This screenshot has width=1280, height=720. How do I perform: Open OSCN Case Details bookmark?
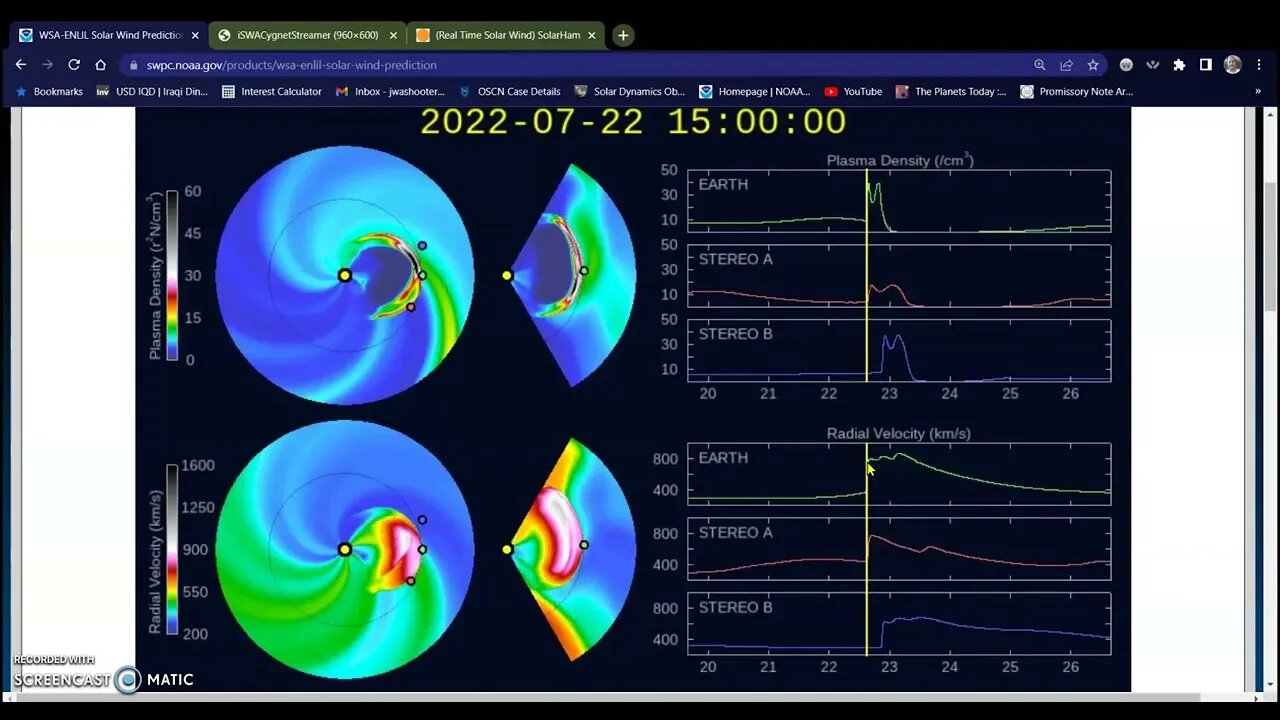tap(510, 91)
